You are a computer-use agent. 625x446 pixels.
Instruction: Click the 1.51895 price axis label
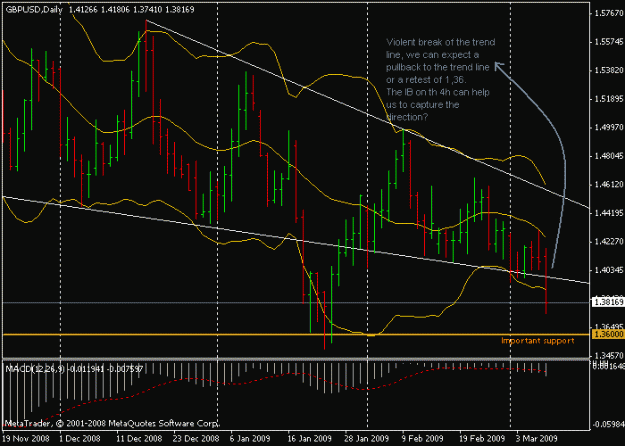pos(609,99)
